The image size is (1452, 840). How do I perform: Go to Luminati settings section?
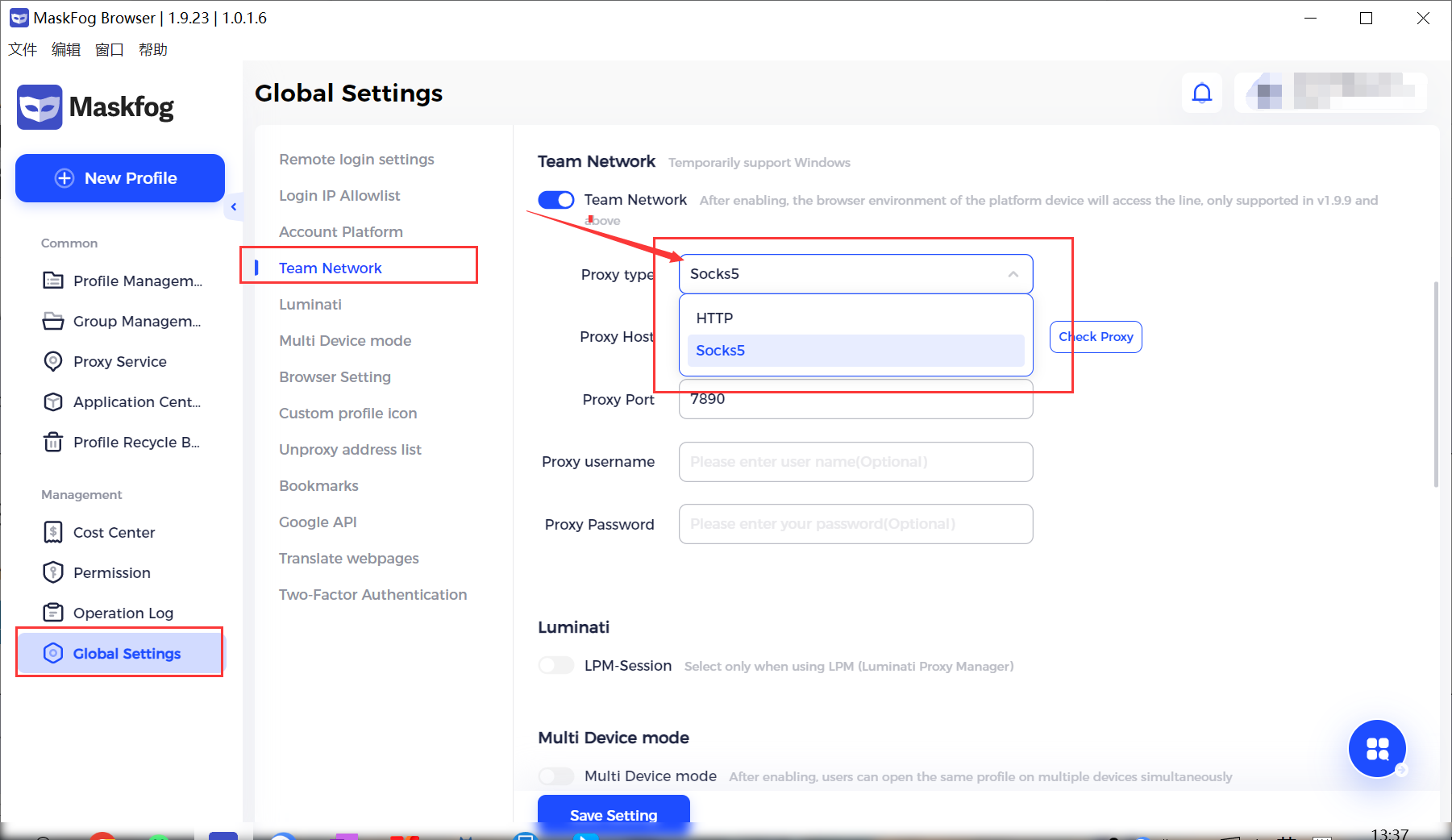point(310,305)
